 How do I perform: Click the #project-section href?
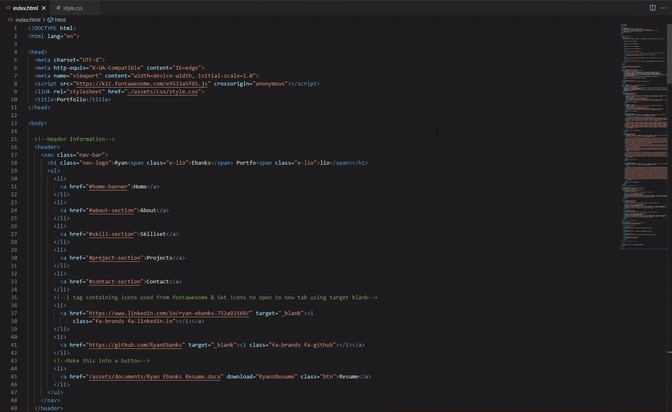coord(114,258)
